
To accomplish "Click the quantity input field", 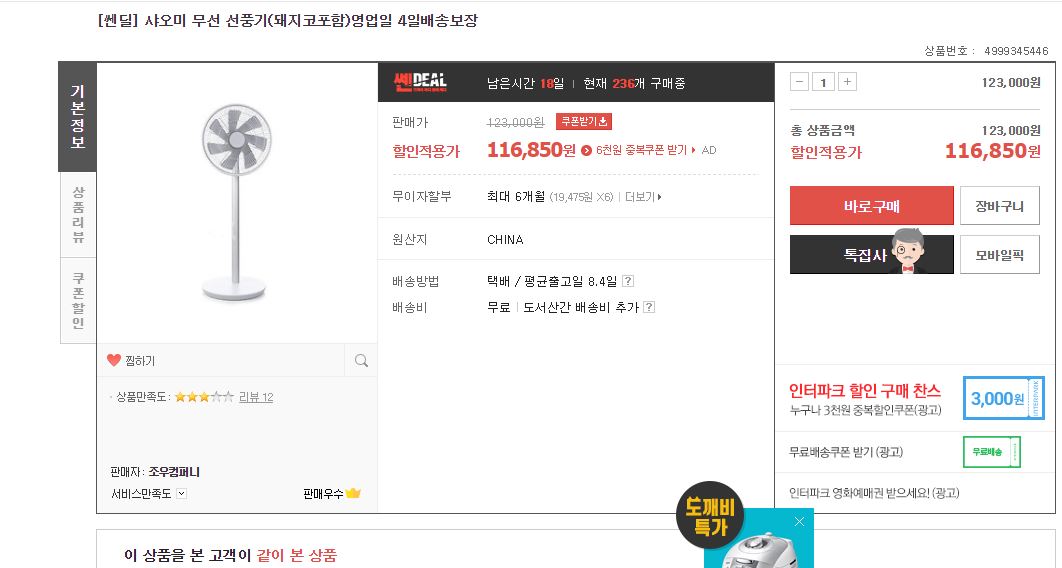I will (x=823, y=82).
